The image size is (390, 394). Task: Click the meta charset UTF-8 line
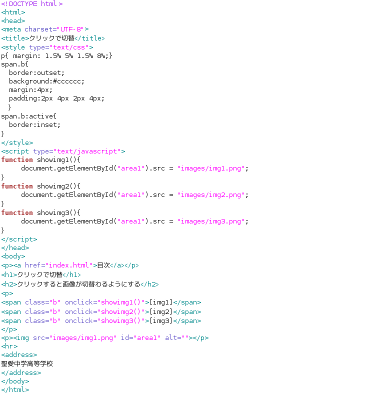point(45,29)
